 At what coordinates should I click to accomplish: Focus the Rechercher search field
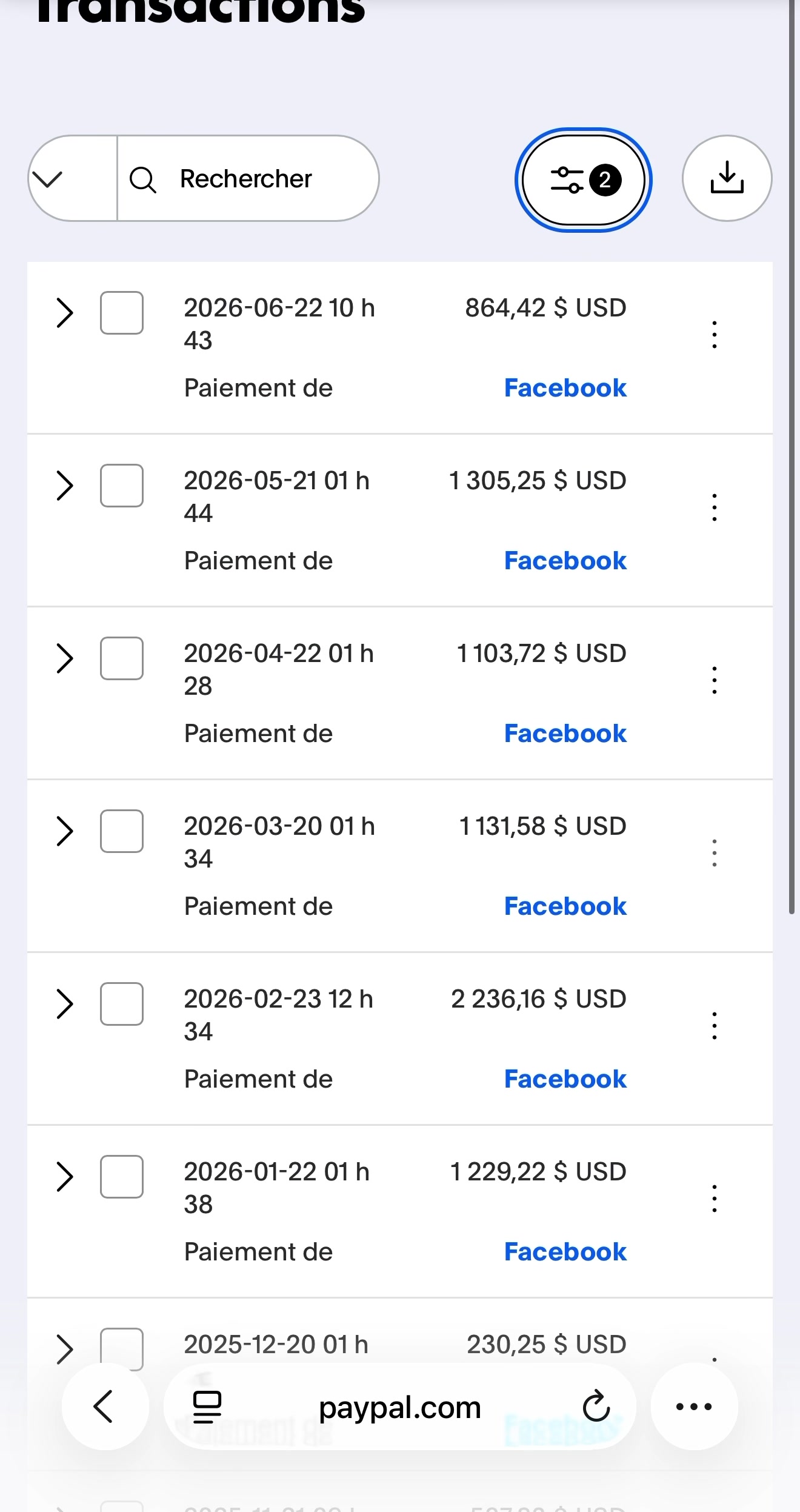tap(248, 179)
